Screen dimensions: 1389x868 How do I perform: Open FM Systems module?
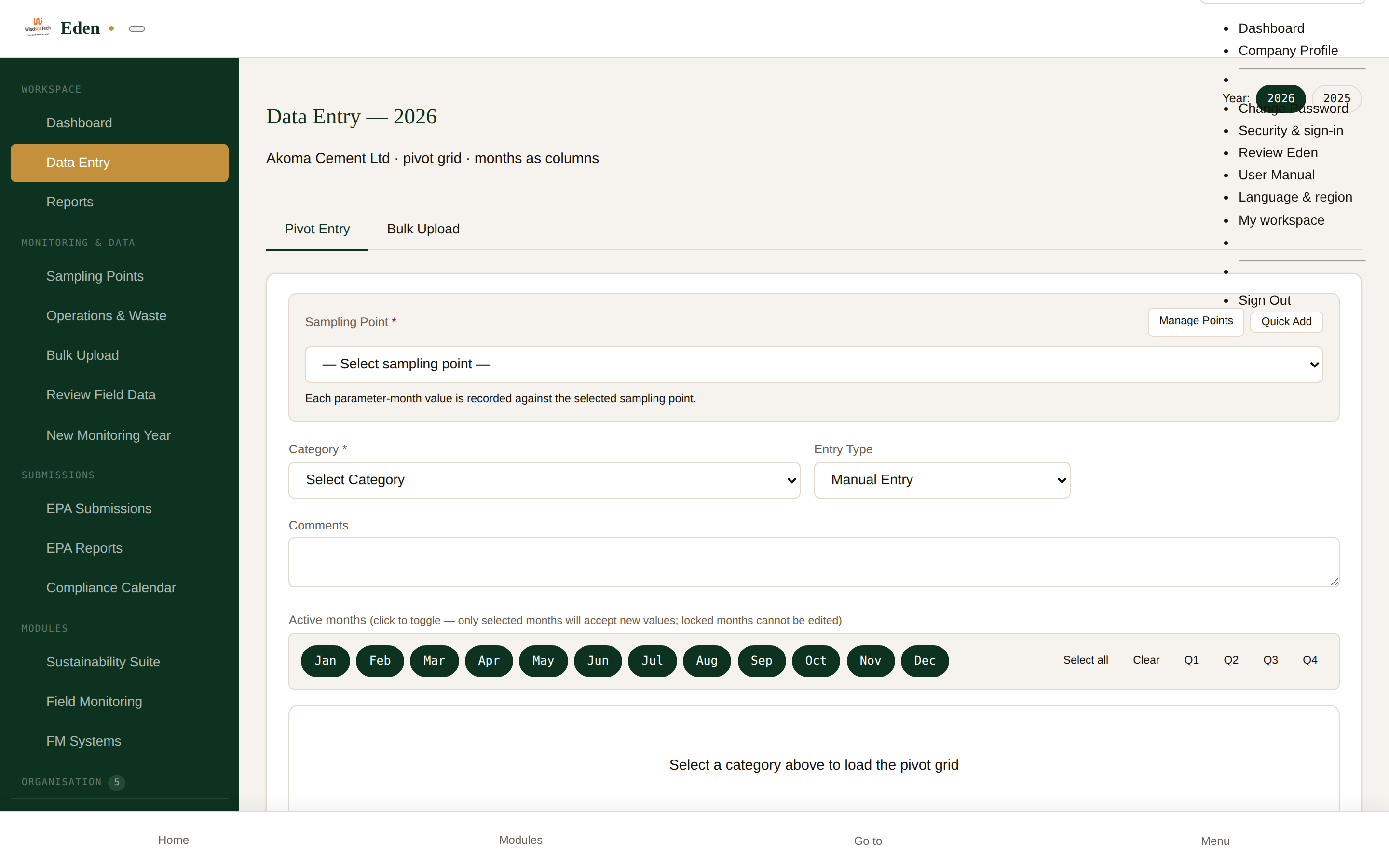pos(120,741)
